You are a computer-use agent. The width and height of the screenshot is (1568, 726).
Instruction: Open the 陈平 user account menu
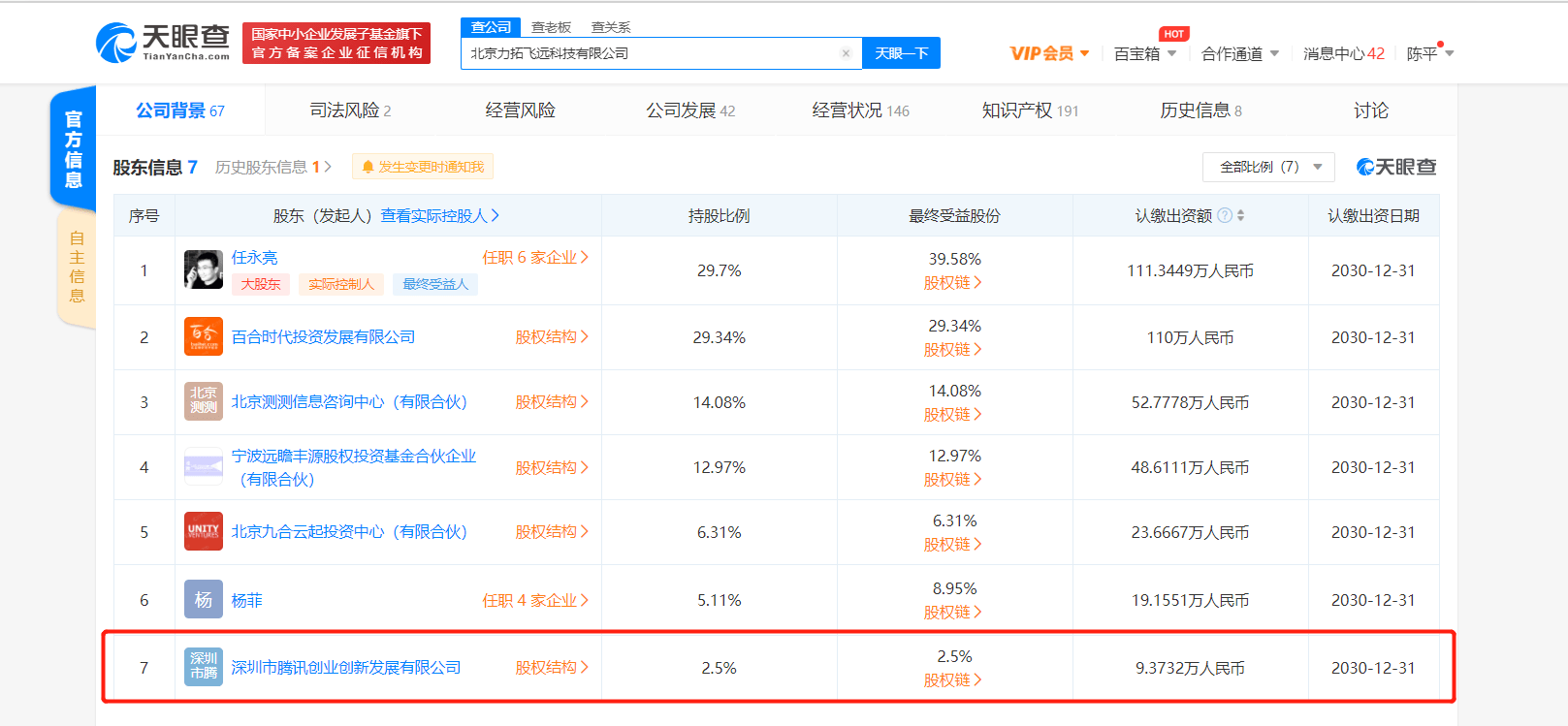tap(1430, 53)
